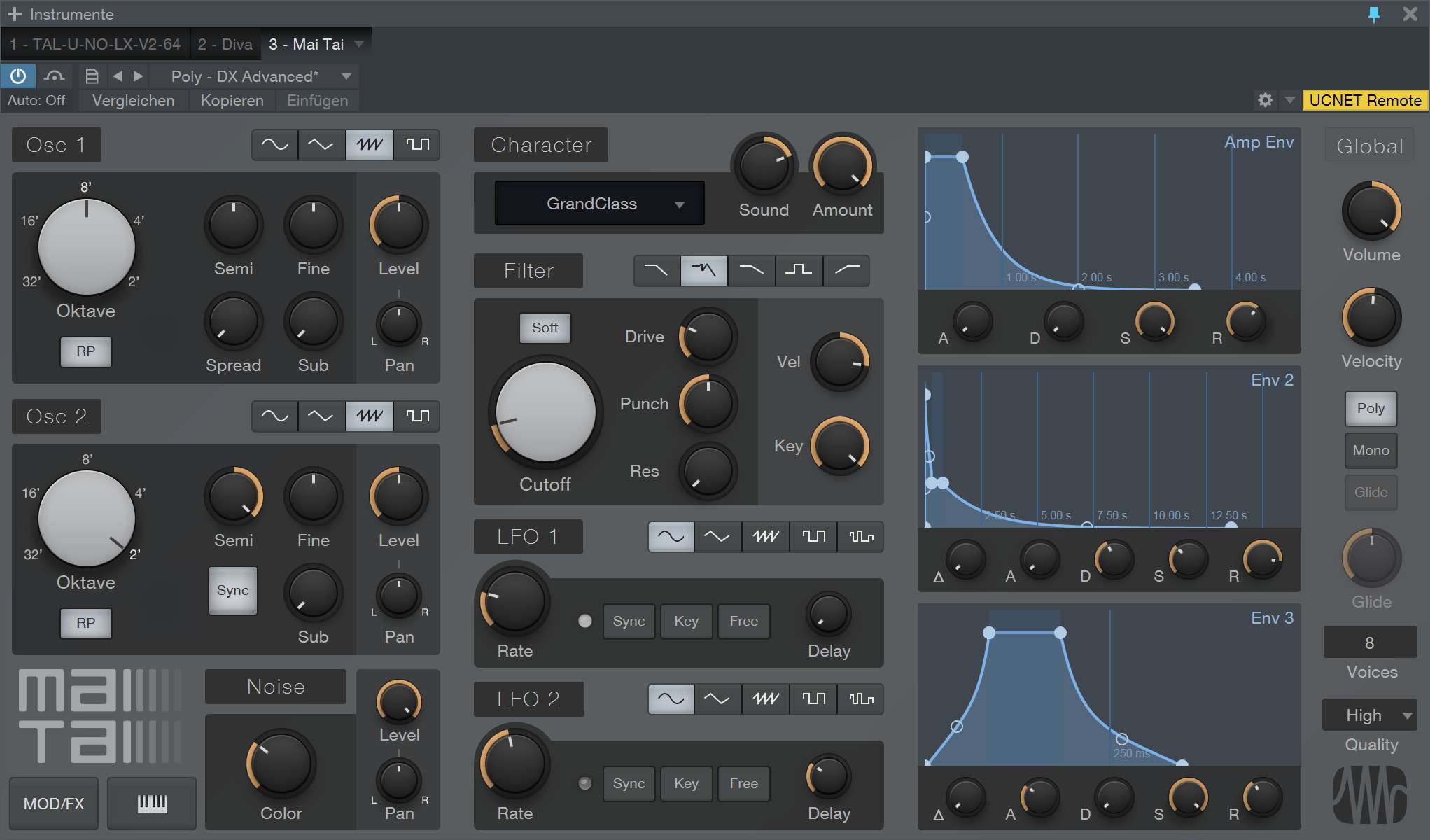Click Einfügen button
This screenshot has height=840, width=1430.
pyautogui.click(x=317, y=100)
